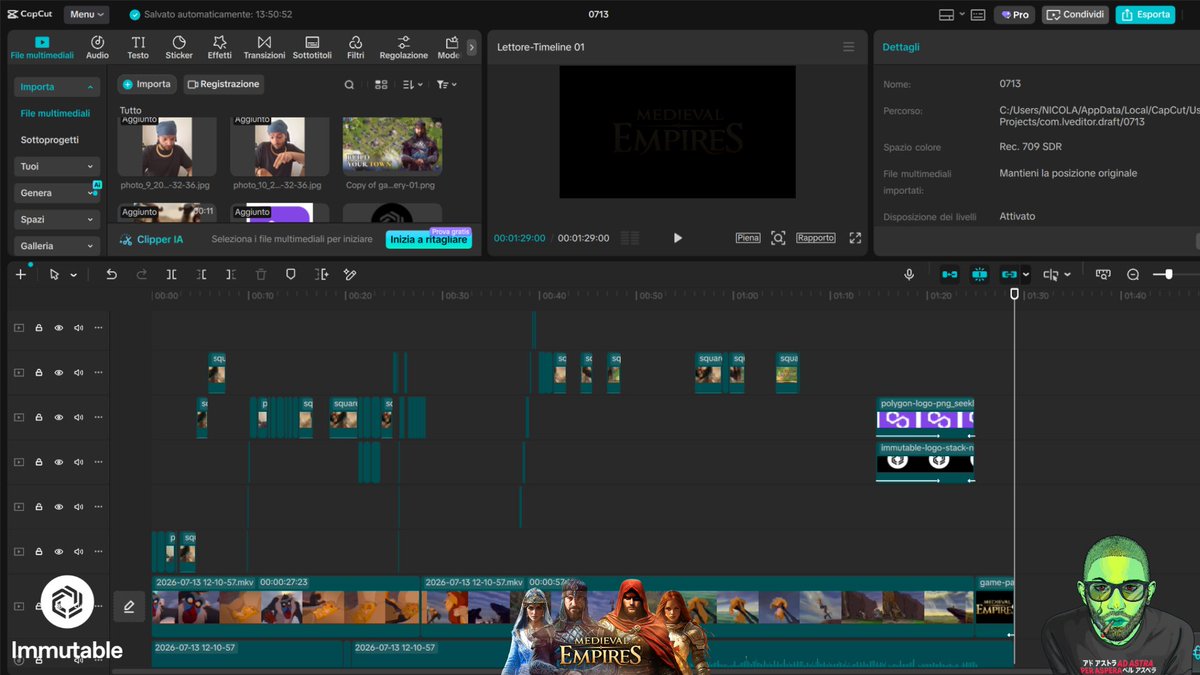This screenshot has height=675, width=1200.
Task: Click the Undo arrow
Action: 111,274
